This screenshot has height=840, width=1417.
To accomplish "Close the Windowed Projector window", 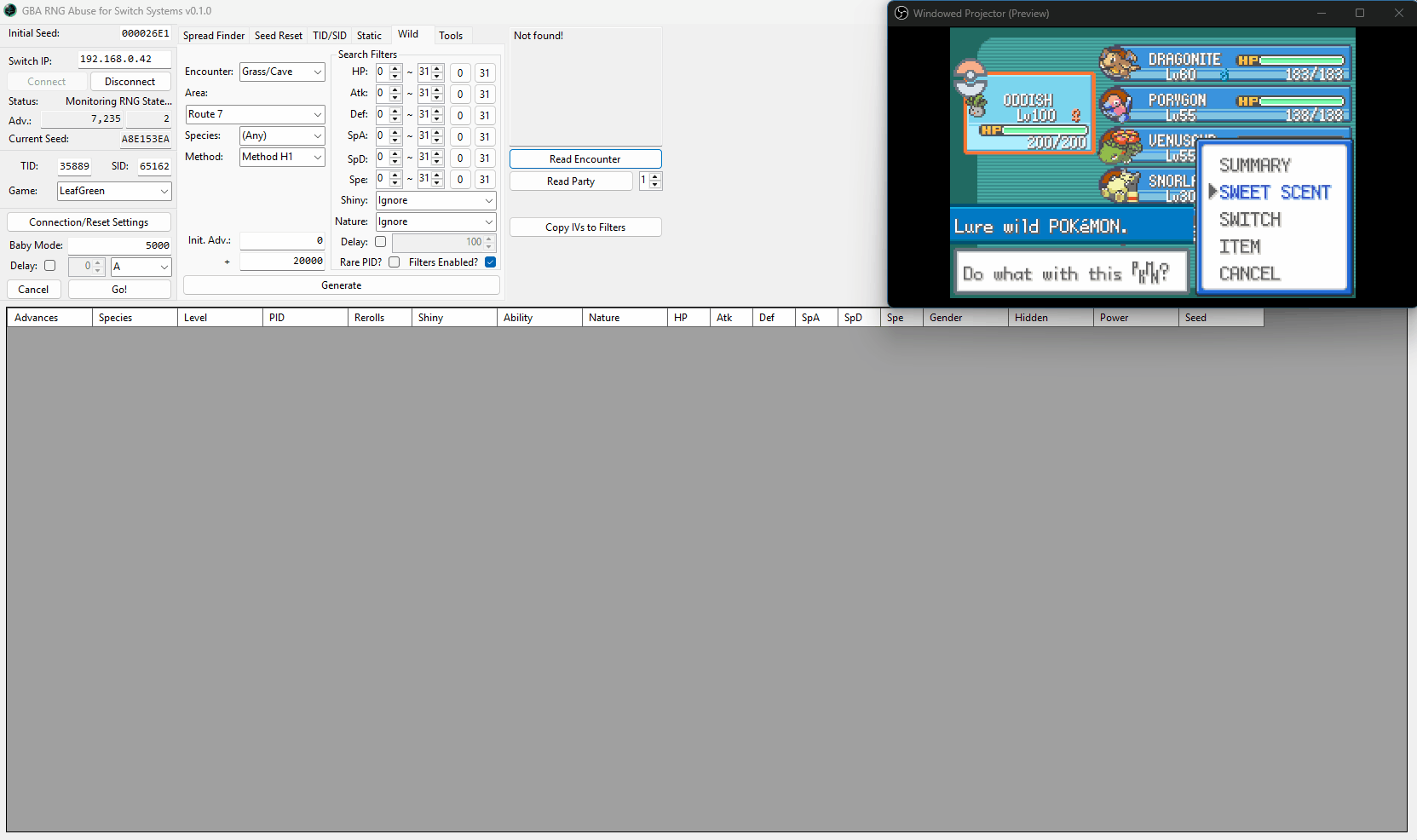I will (x=1398, y=13).
